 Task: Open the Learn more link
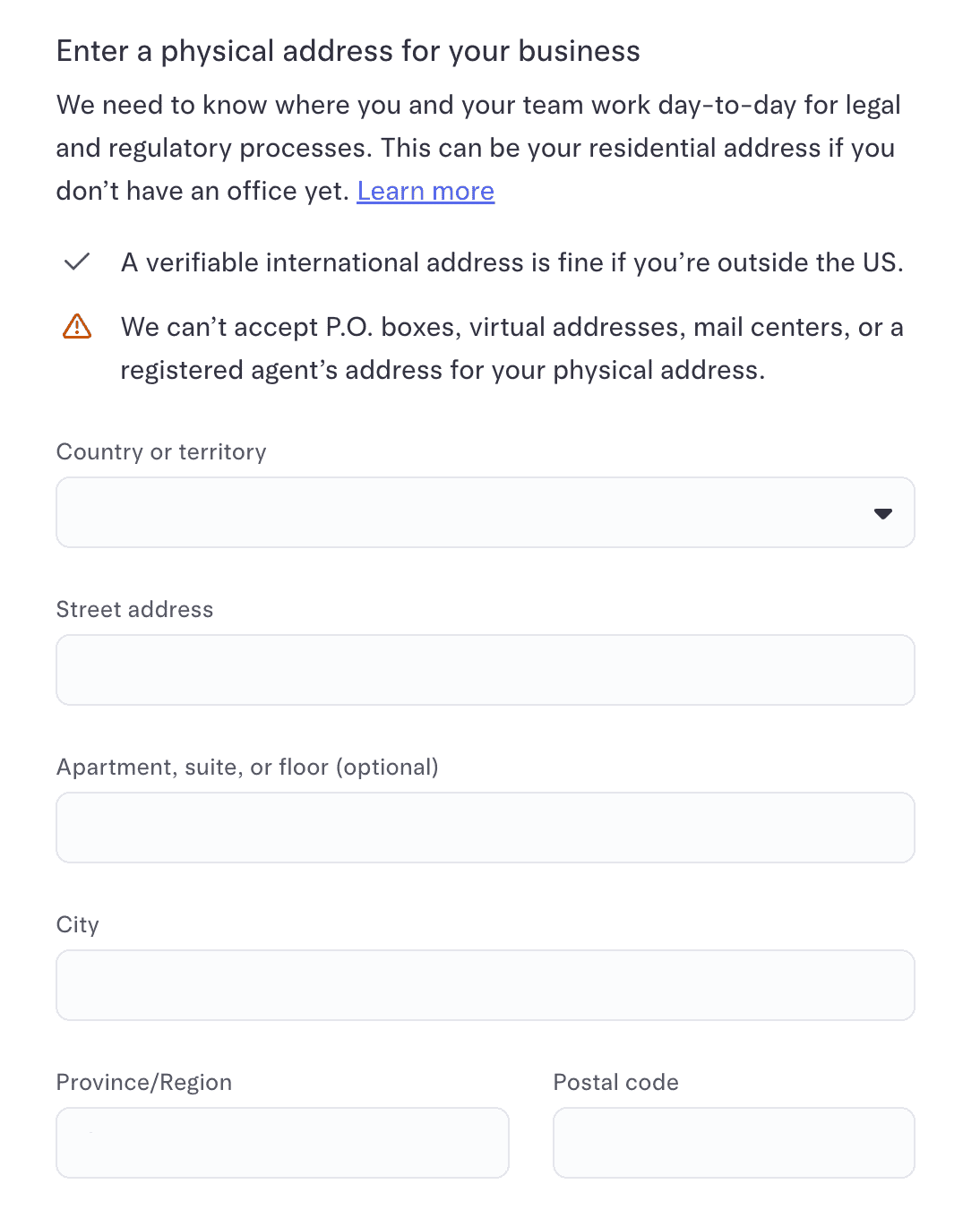coord(426,191)
